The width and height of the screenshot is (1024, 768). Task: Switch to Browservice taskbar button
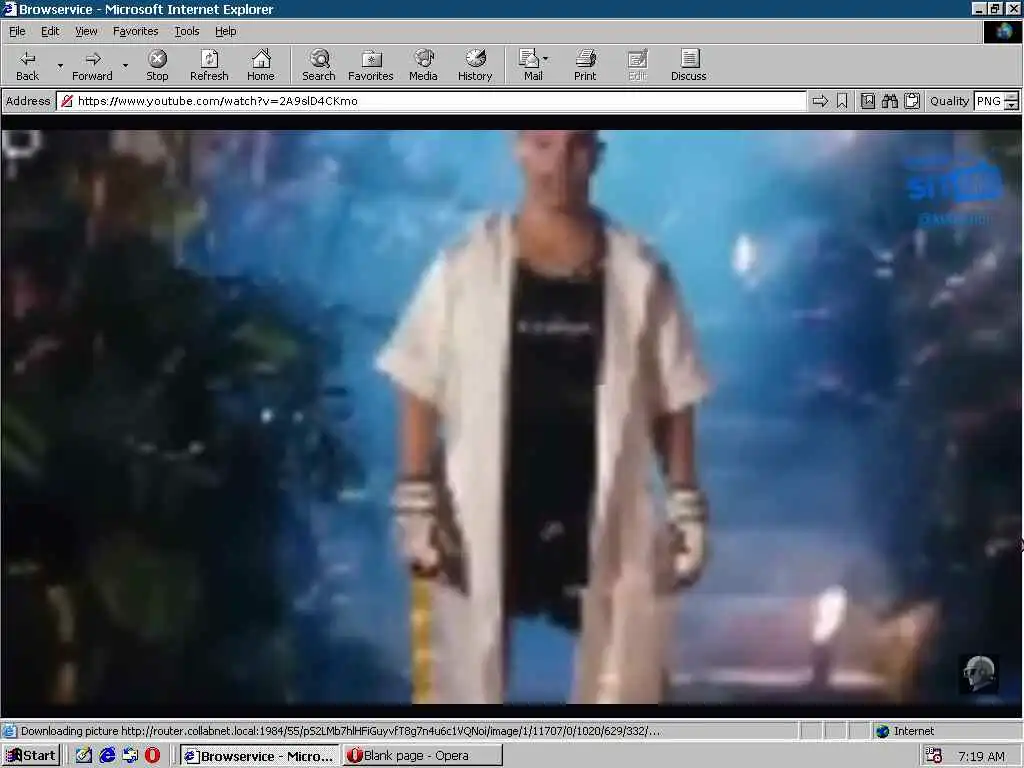(259, 756)
